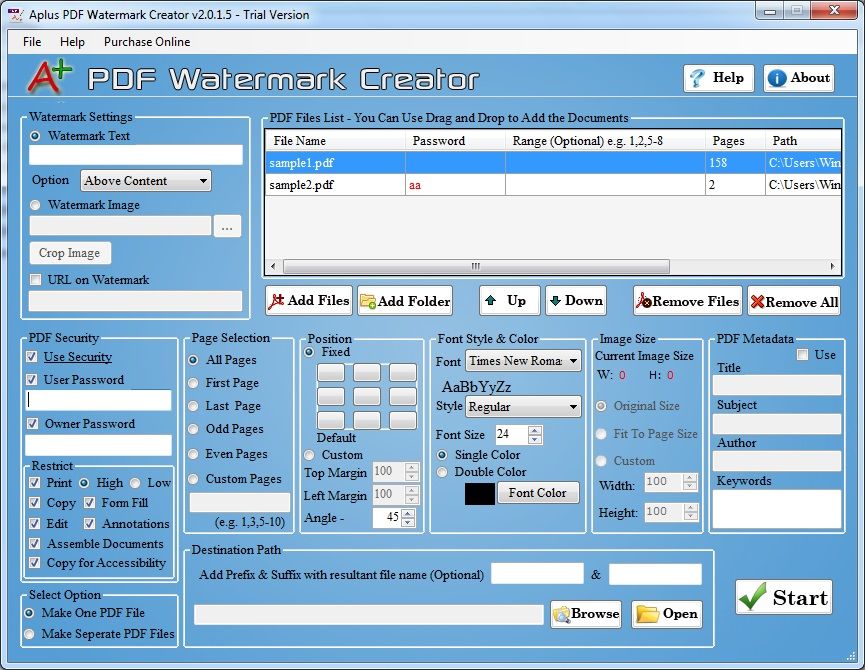
Task: Click the top-left fixed position button
Action: (x=331, y=372)
